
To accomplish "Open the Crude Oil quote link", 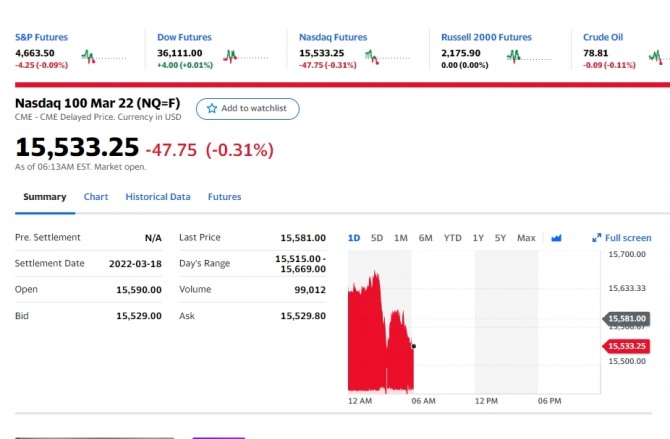I will (x=603, y=37).
